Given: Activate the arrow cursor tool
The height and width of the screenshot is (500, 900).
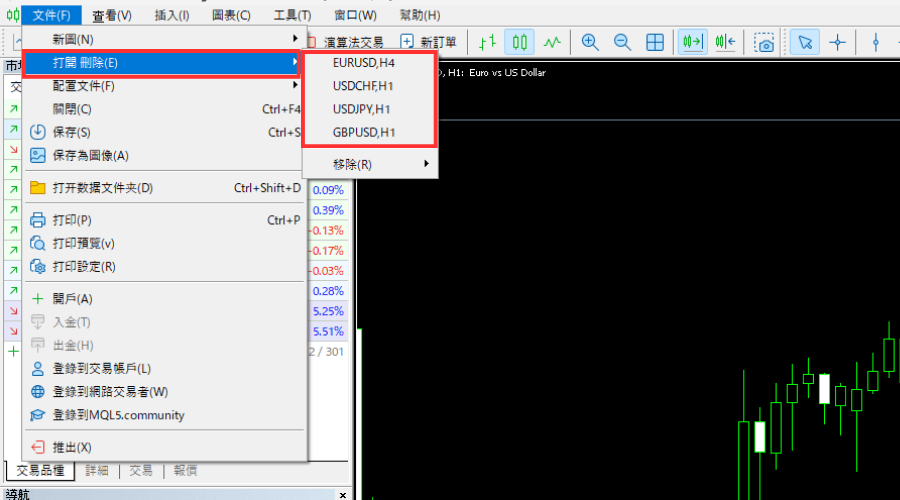Looking at the screenshot, I should pos(804,42).
